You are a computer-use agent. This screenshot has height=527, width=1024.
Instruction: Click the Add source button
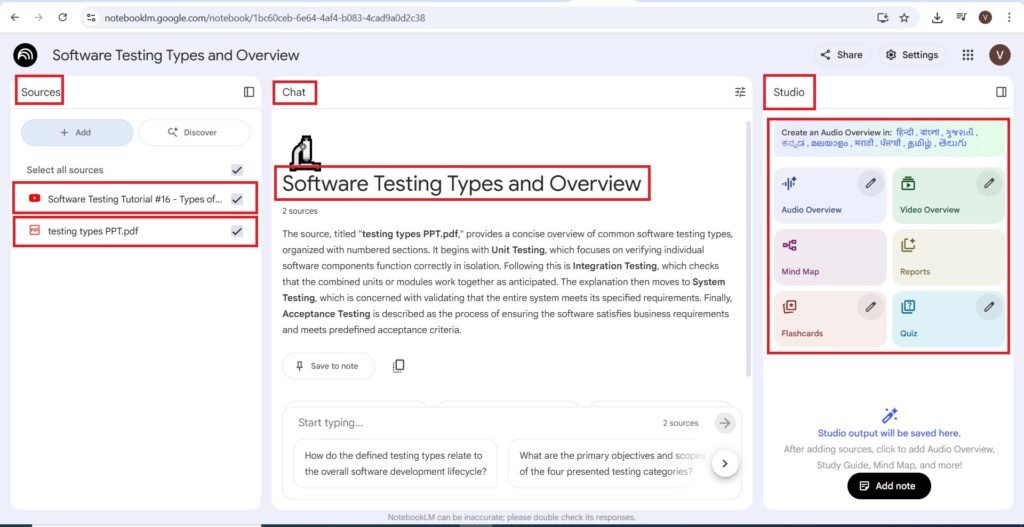click(x=77, y=132)
